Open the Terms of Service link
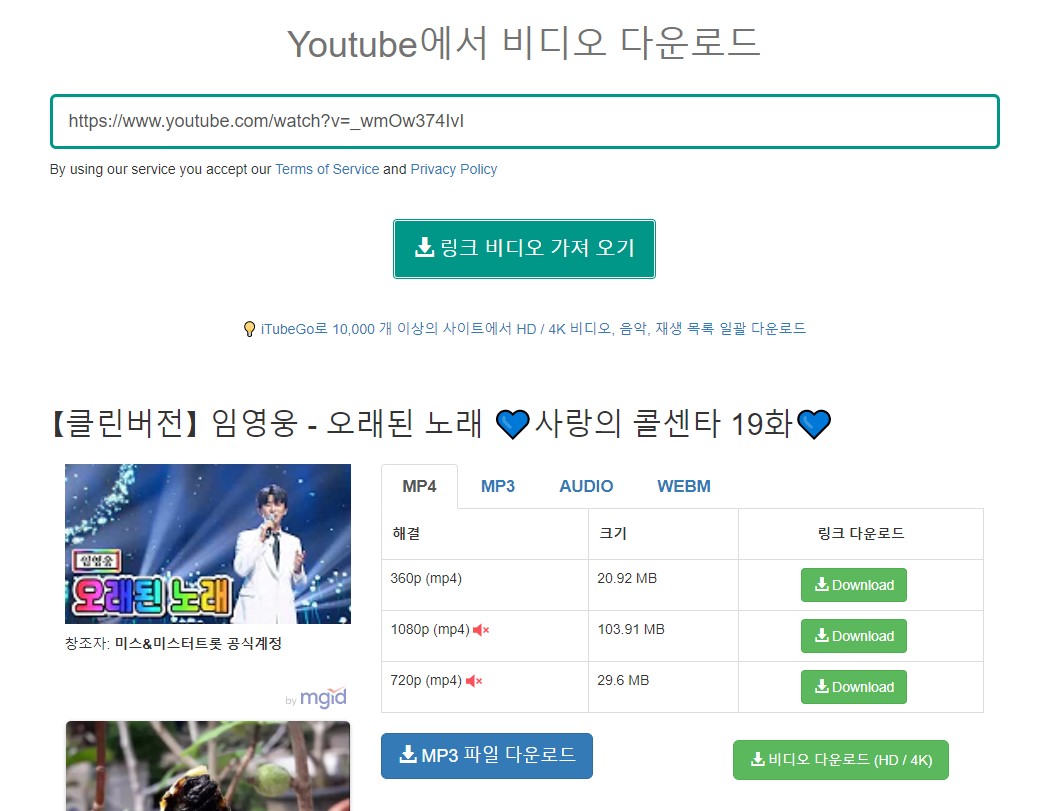The height and width of the screenshot is (811, 1044). 327,169
